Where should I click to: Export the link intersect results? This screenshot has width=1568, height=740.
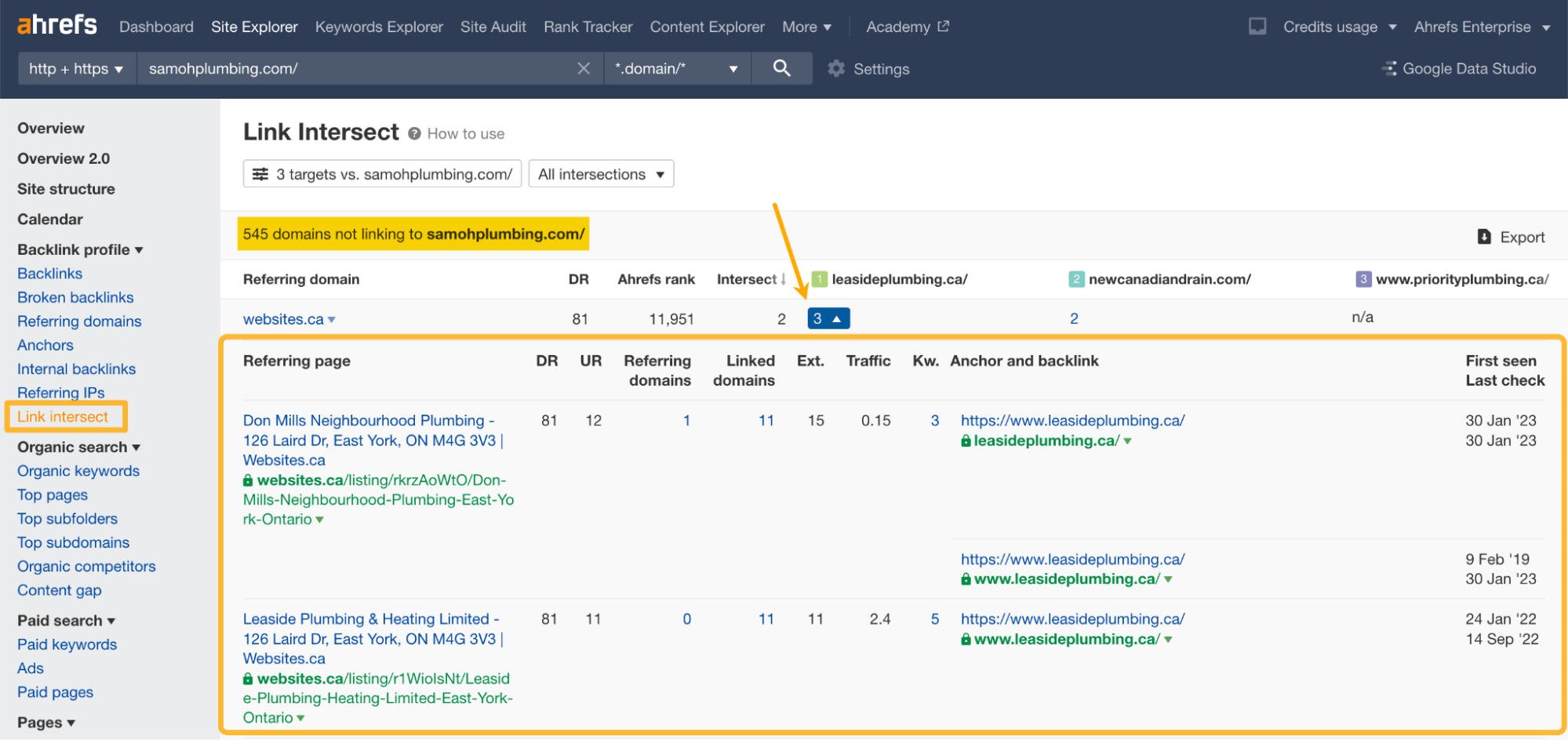(x=1511, y=237)
